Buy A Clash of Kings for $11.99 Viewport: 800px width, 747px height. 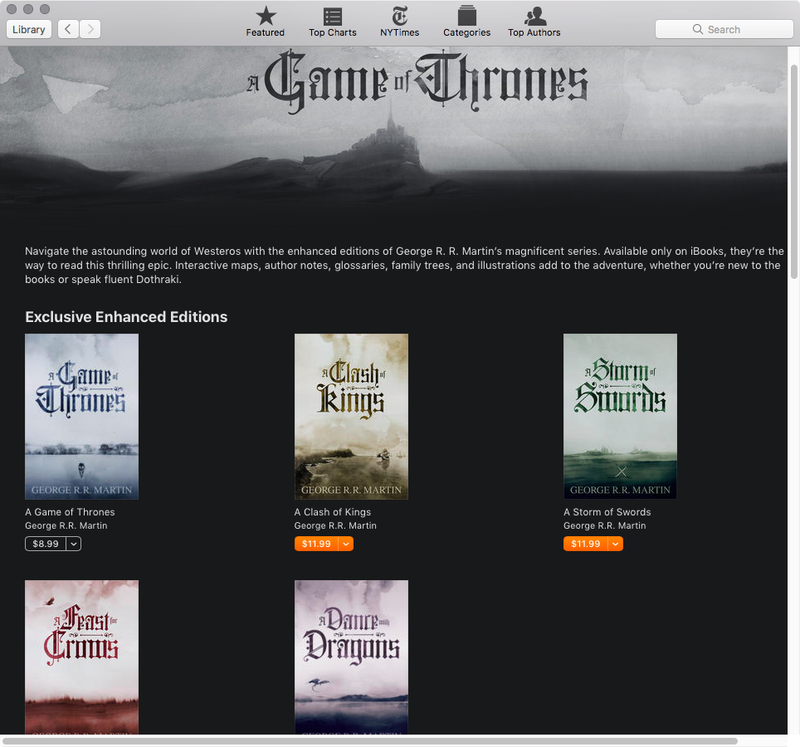(x=316, y=544)
